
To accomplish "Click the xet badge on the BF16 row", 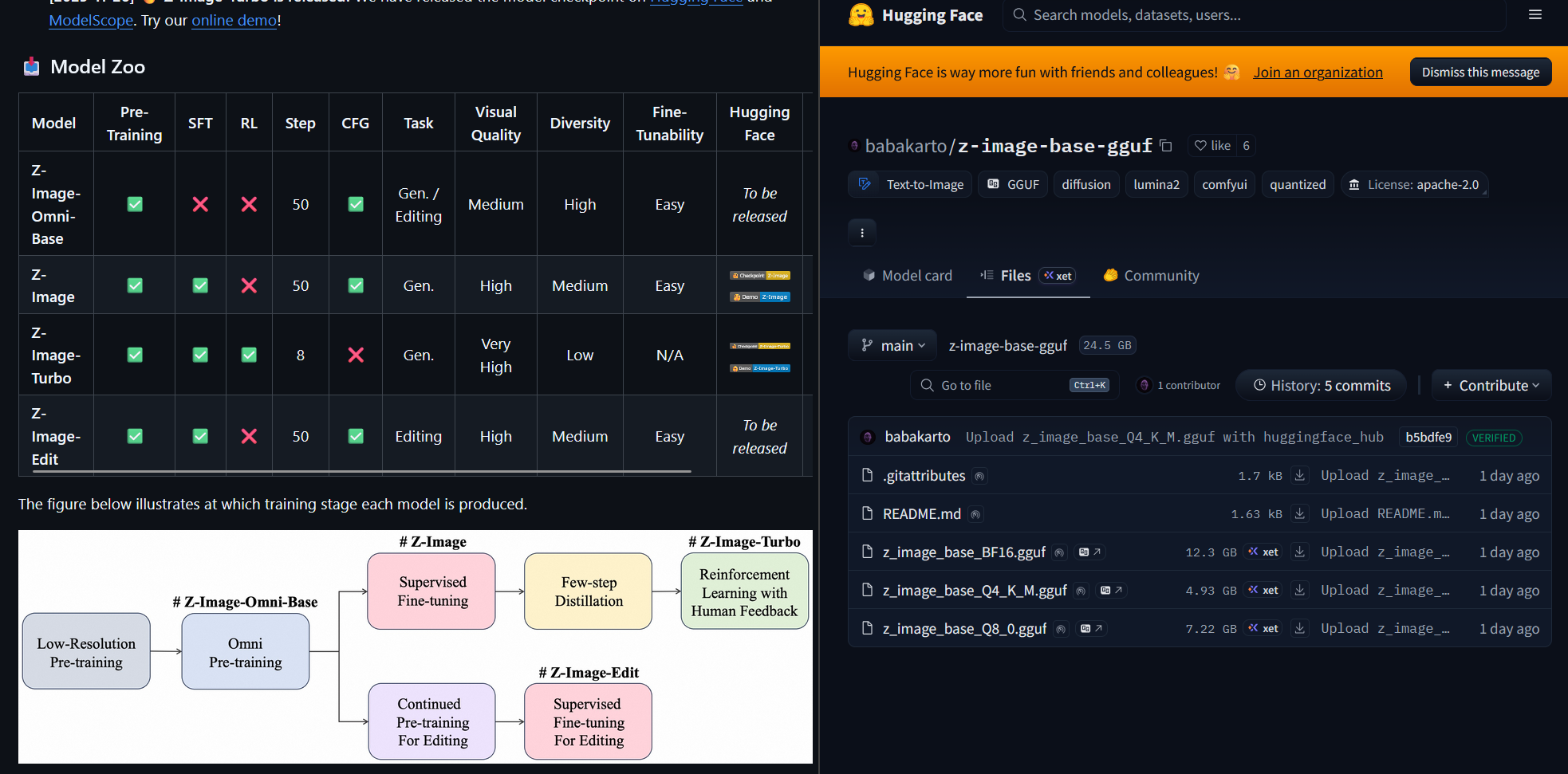I will pyautogui.click(x=1263, y=552).
